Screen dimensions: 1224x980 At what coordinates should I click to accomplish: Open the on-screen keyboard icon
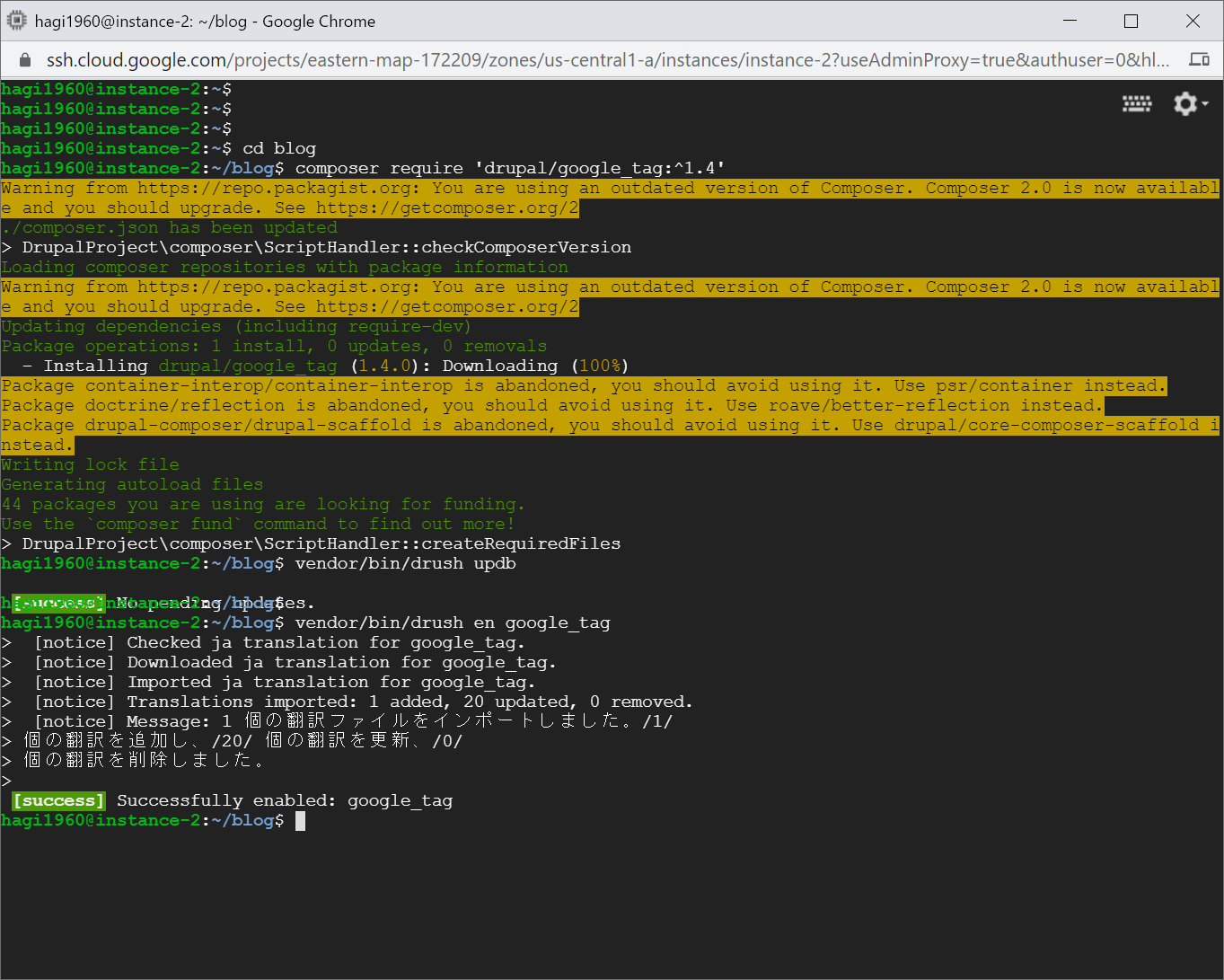pyautogui.click(x=1137, y=104)
